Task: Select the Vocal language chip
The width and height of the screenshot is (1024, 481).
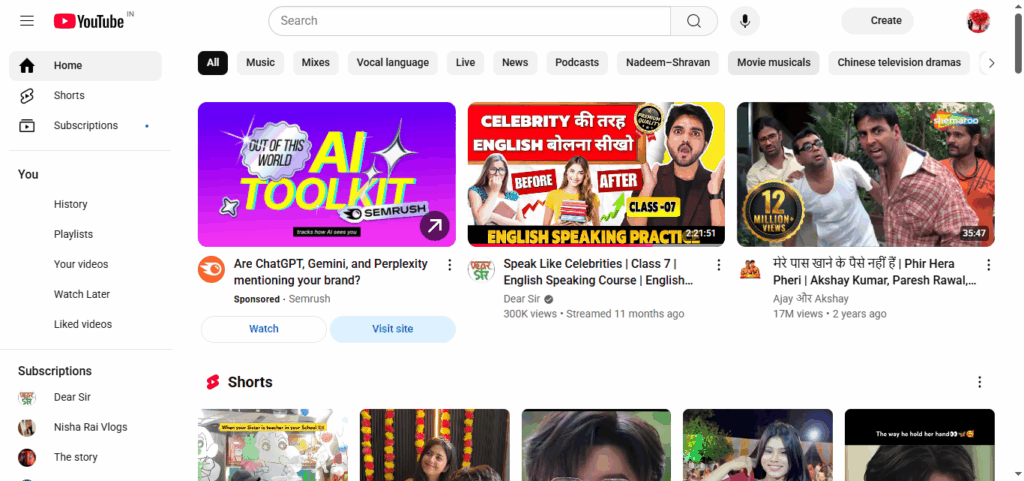Action: pyautogui.click(x=392, y=63)
